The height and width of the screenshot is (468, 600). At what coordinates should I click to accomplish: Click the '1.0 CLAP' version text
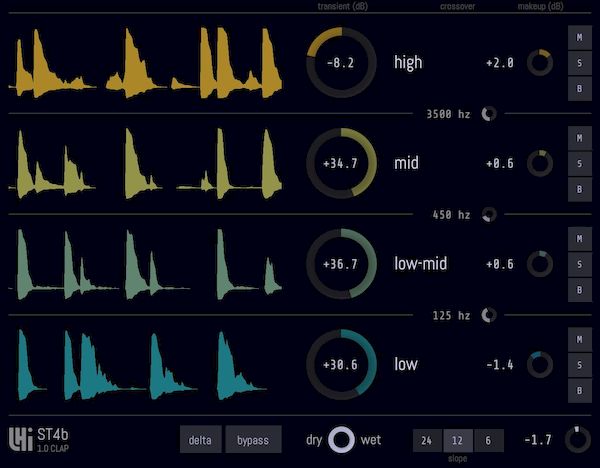point(53,448)
